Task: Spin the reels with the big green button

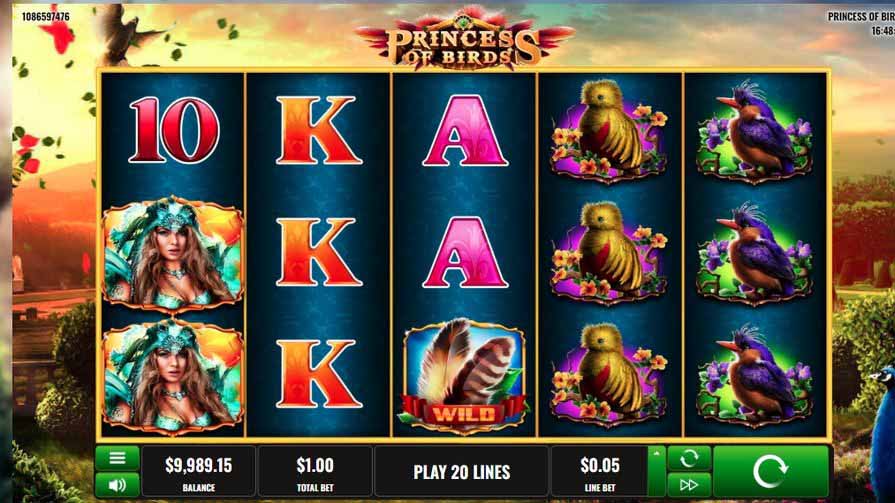Action: pos(771,472)
